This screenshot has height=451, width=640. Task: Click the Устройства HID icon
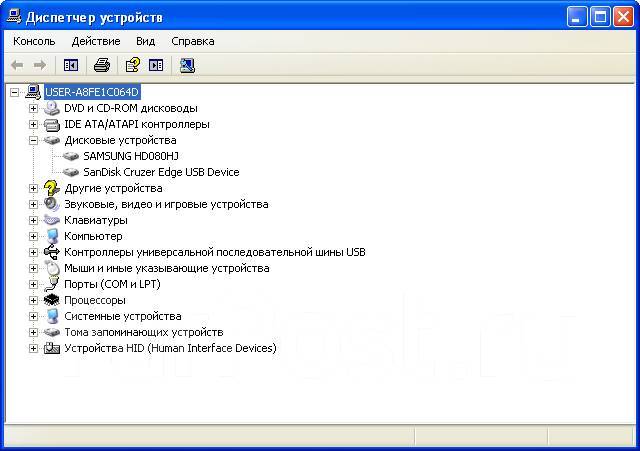(52, 348)
